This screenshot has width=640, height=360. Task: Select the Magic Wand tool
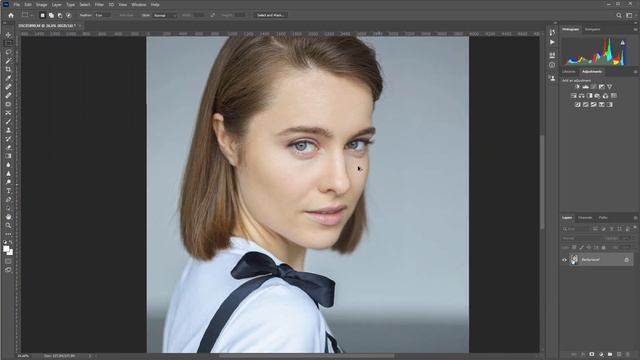tap(8, 61)
